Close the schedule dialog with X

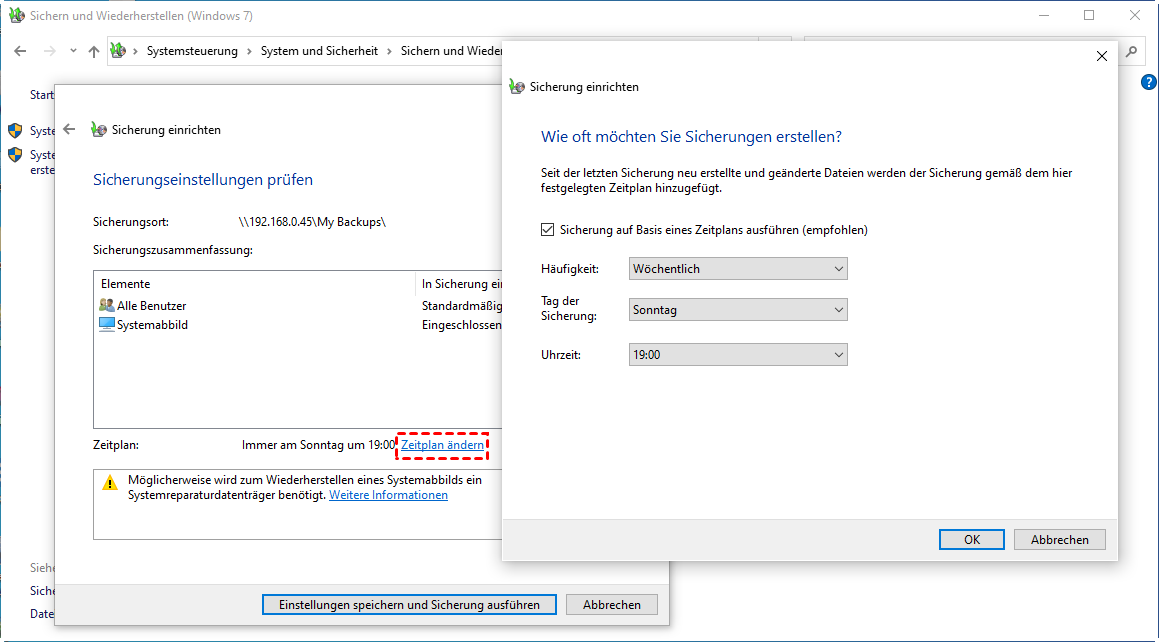click(x=1102, y=56)
